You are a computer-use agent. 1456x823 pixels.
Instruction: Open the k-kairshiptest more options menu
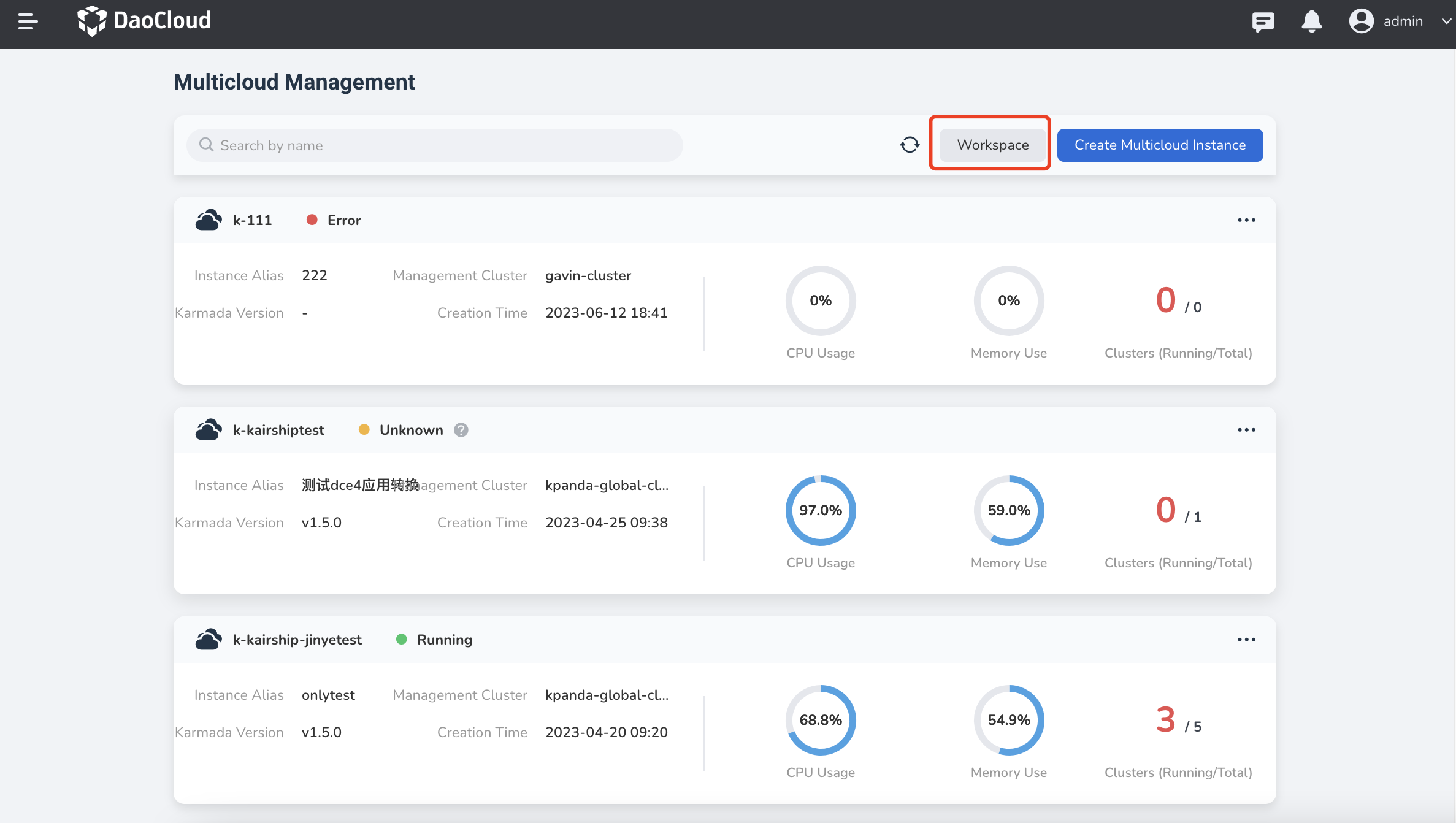point(1246,430)
